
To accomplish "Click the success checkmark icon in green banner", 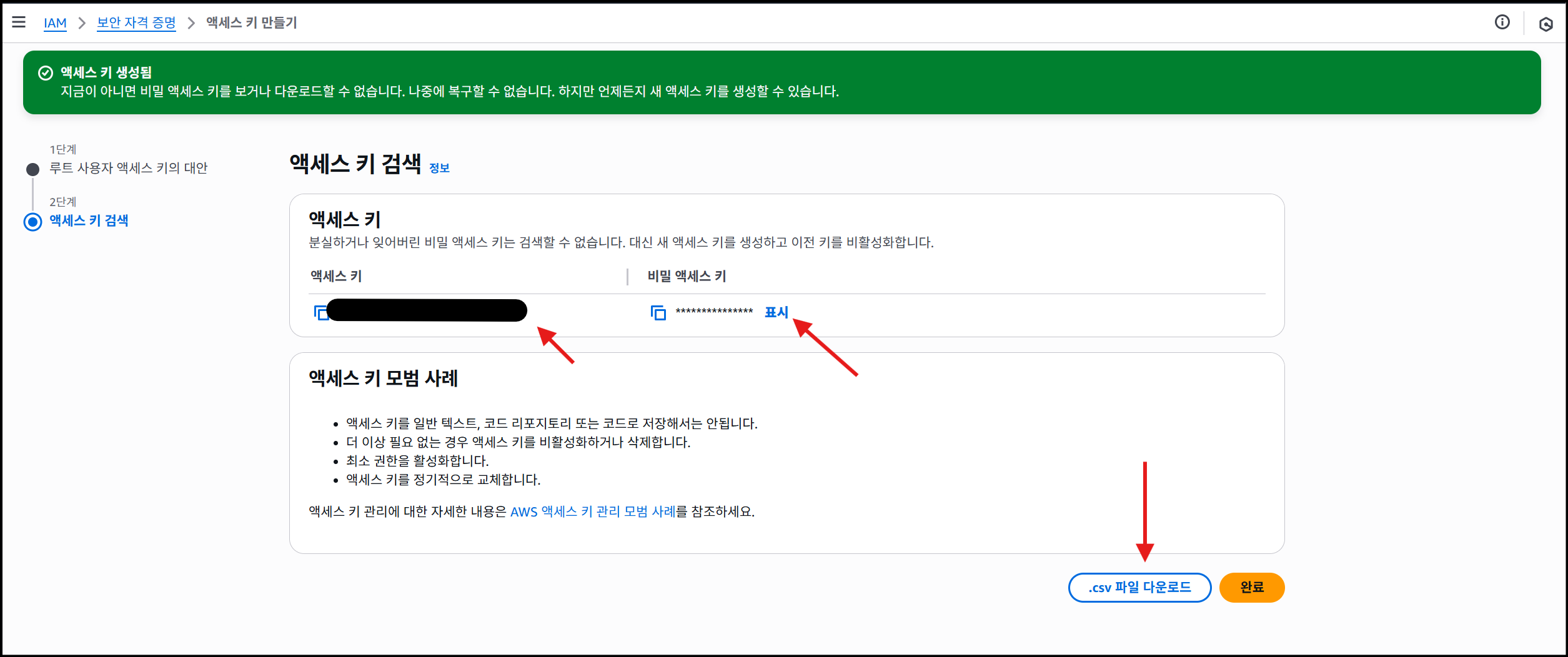I will point(46,73).
